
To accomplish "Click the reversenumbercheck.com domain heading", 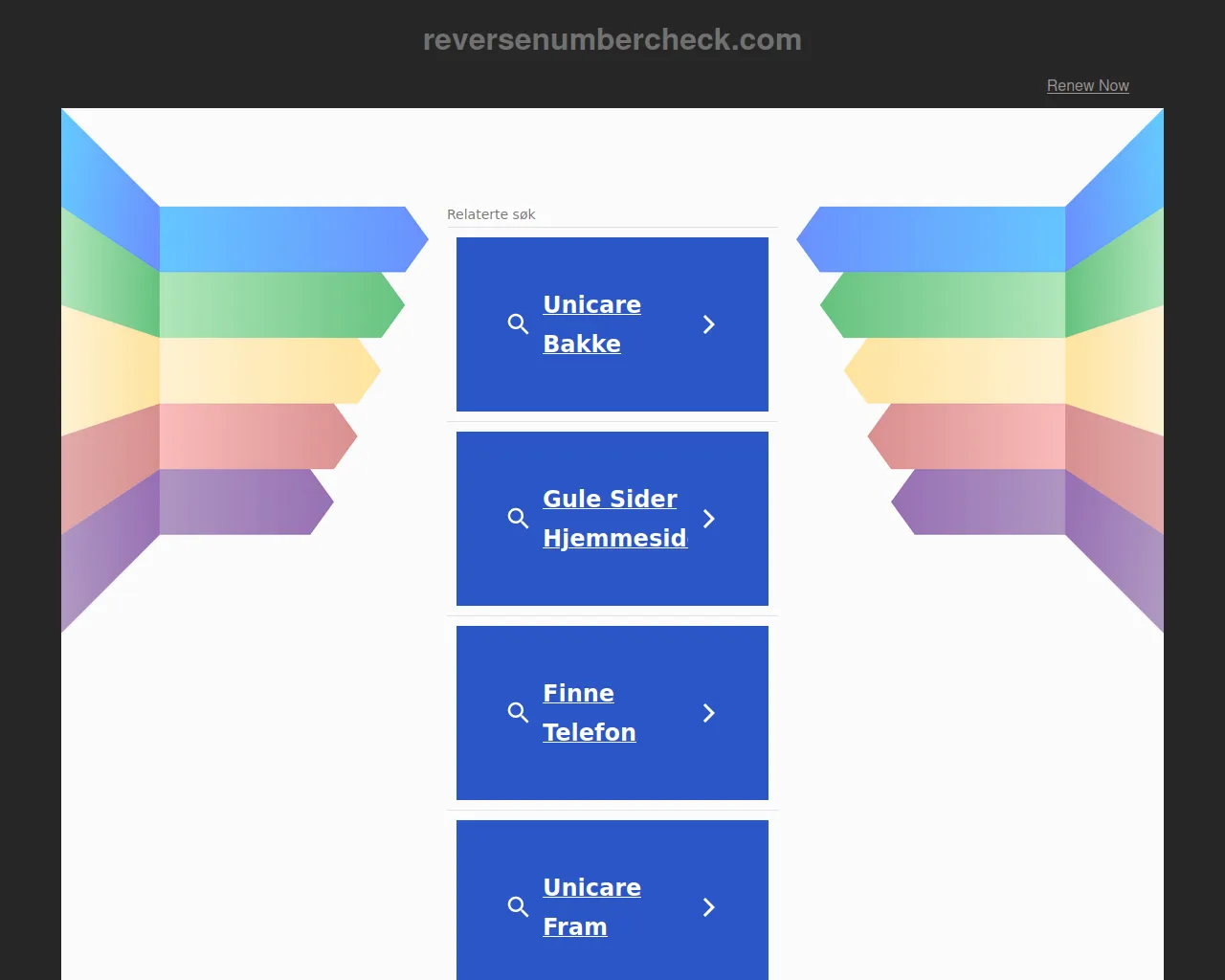I will (x=612, y=39).
